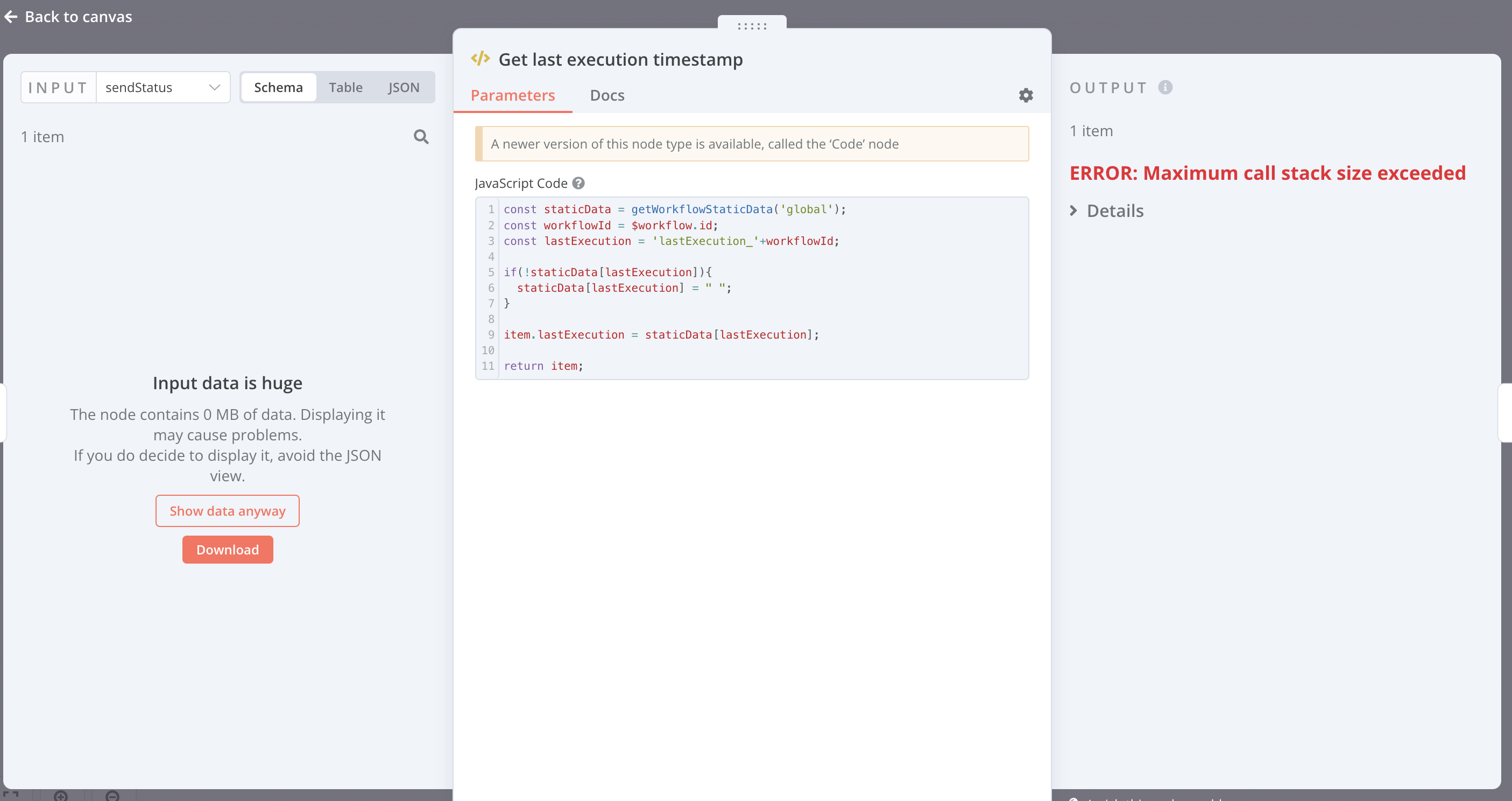
Task: Click the sendStatus dropdown chevron
Action: [x=214, y=87]
